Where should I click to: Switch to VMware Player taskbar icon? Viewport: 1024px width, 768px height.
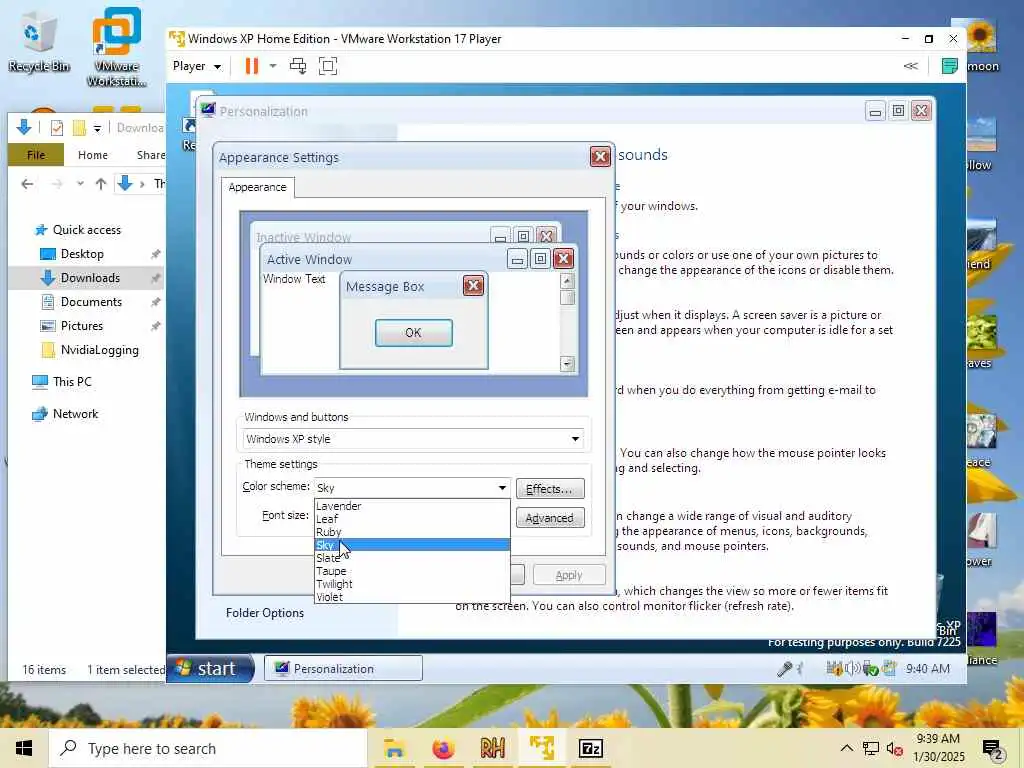(x=542, y=748)
